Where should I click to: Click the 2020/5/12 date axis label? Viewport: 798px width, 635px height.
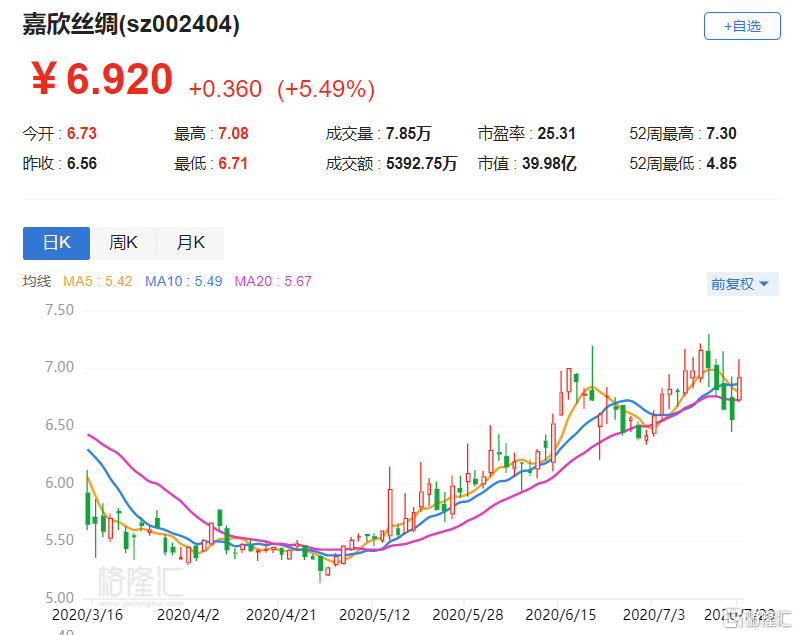coord(374,615)
